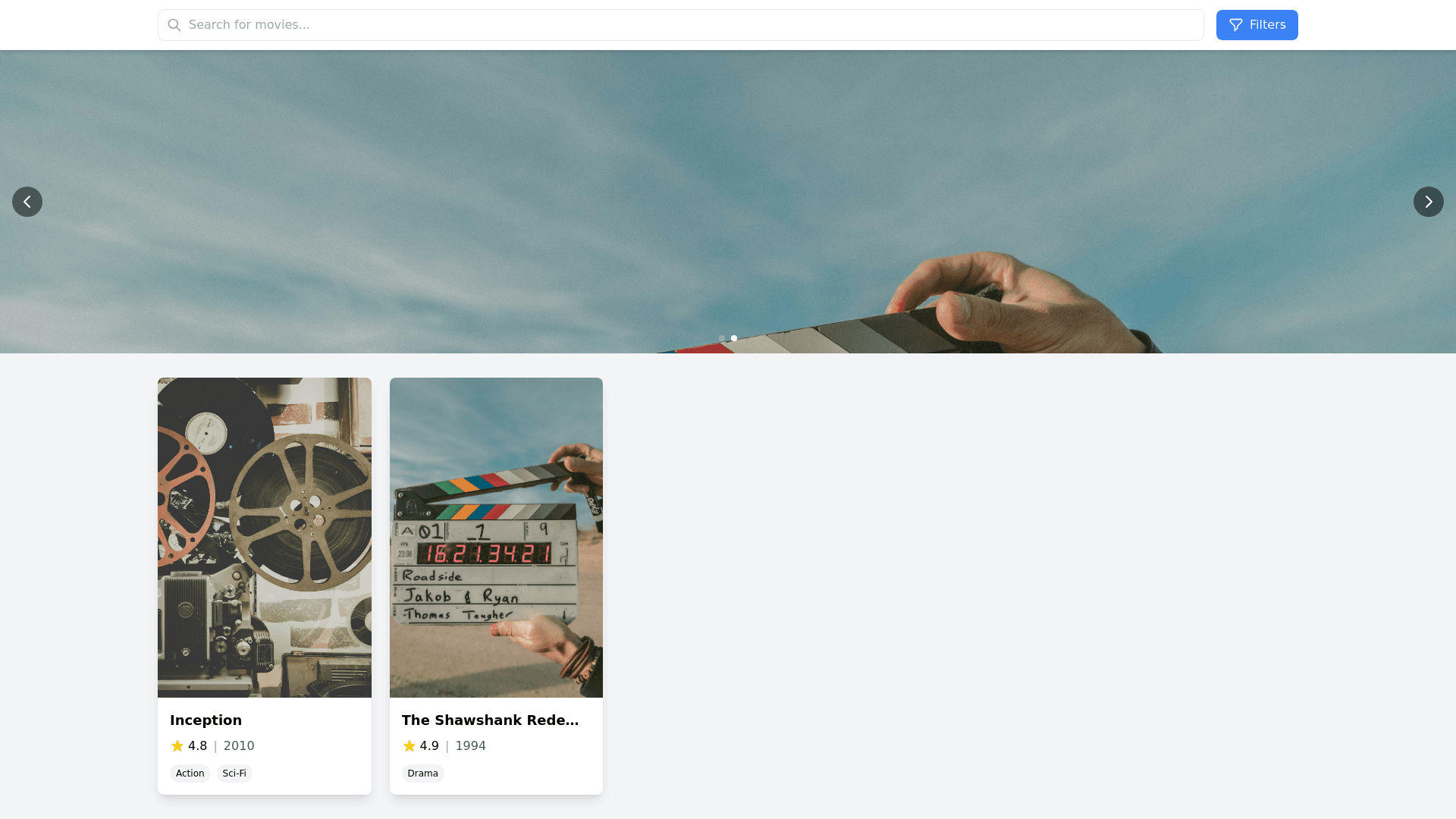The width and height of the screenshot is (1456, 819).
Task: Select the Drama genre tag
Action: click(422, 773)
